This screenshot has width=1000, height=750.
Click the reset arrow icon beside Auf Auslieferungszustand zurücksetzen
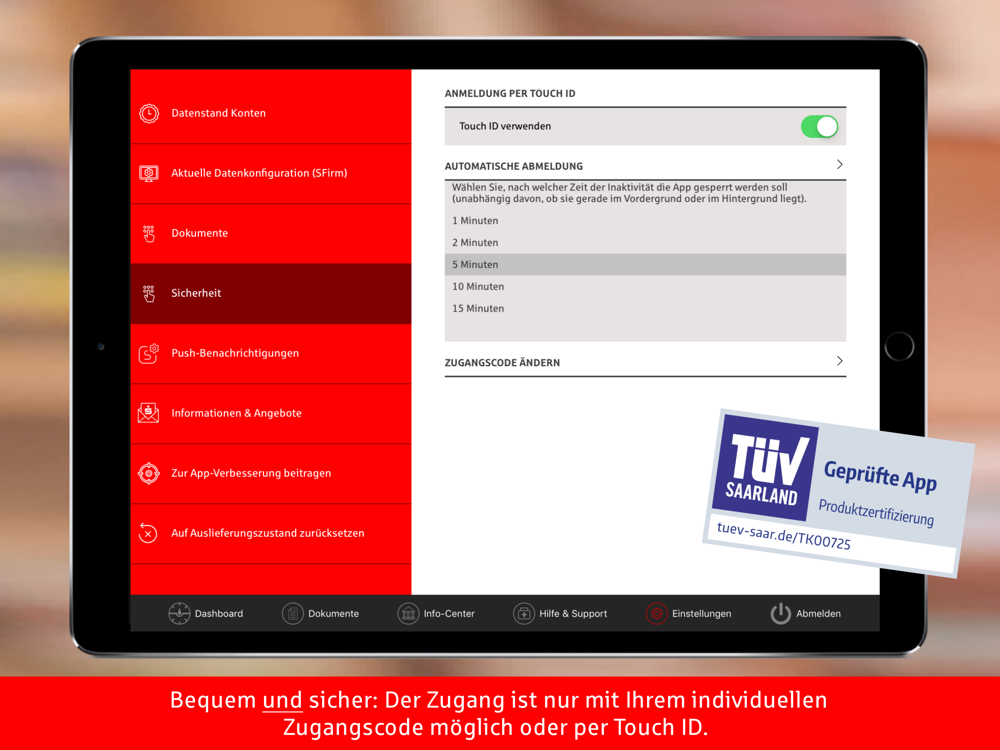click(x=148, y=533)
